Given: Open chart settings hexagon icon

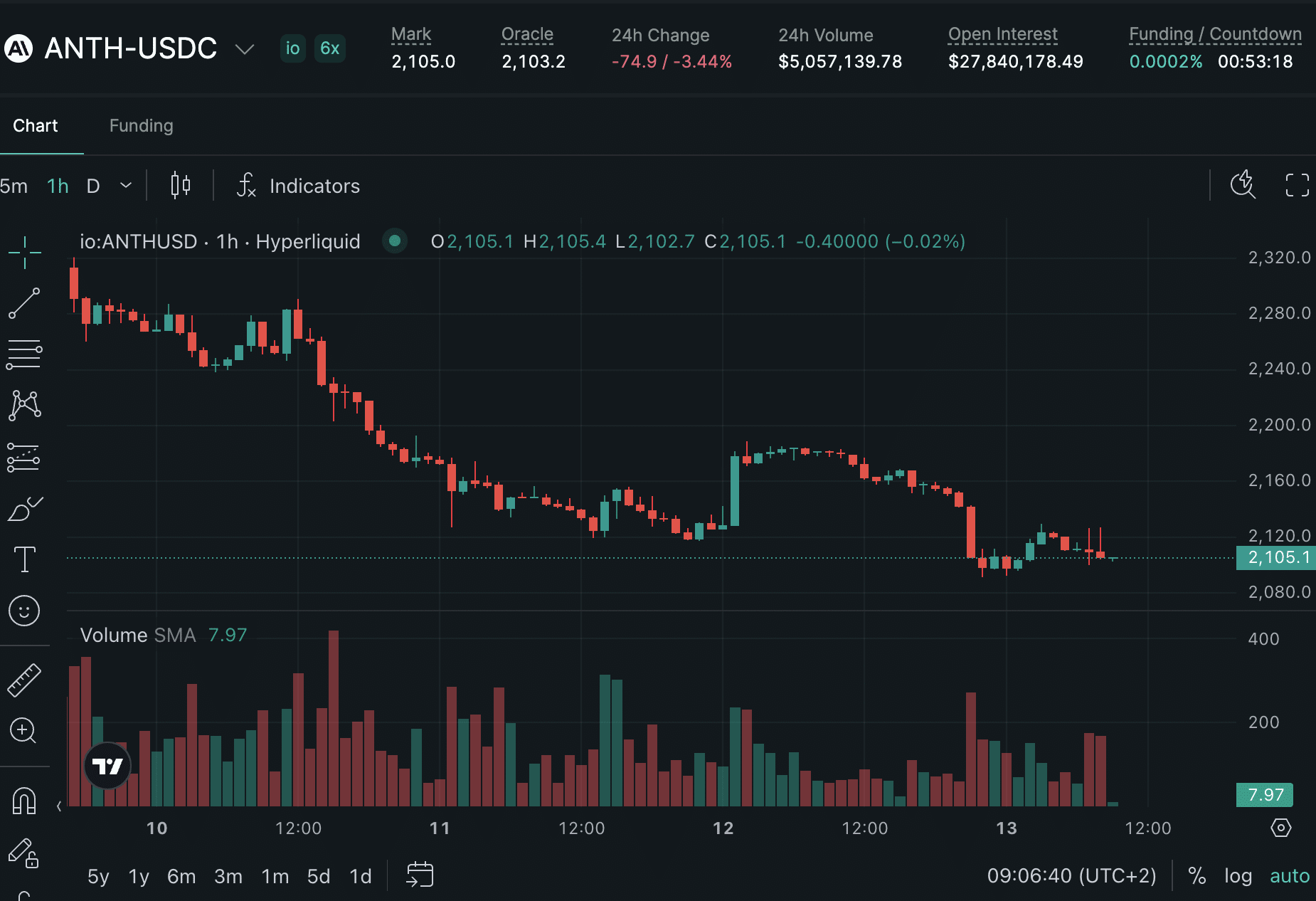Looking at the screenshot, I should (x=1280, y=828).
